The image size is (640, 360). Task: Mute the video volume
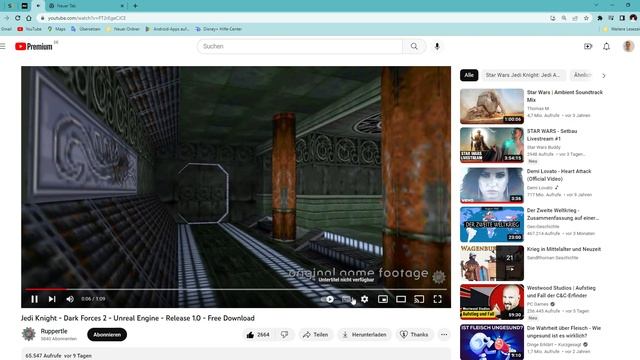pos(70,299)
